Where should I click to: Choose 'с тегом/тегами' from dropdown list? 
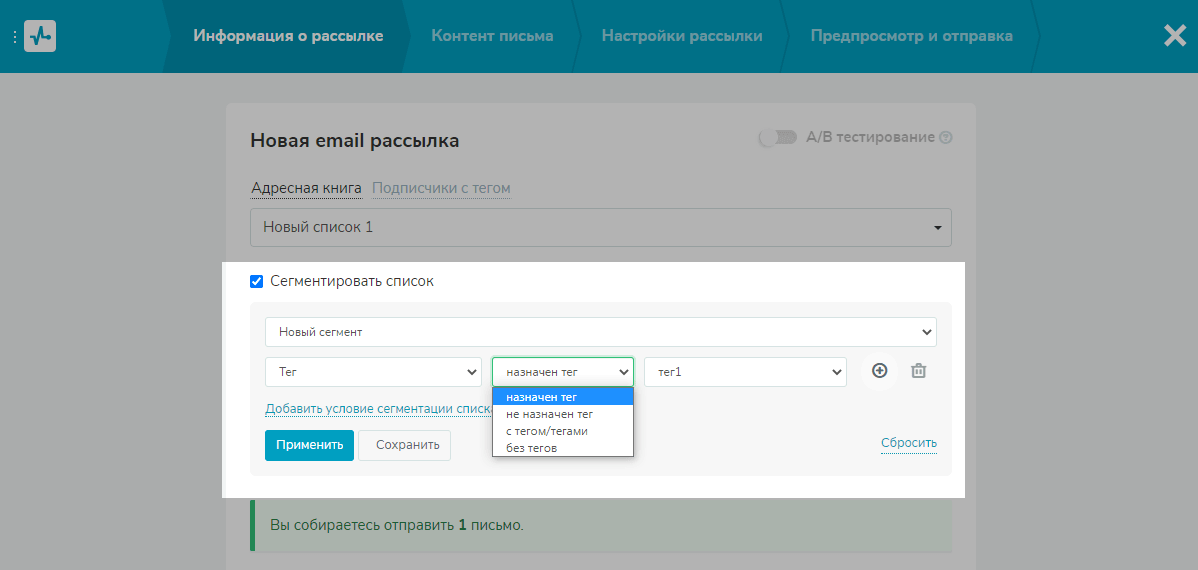coord(547,431)
